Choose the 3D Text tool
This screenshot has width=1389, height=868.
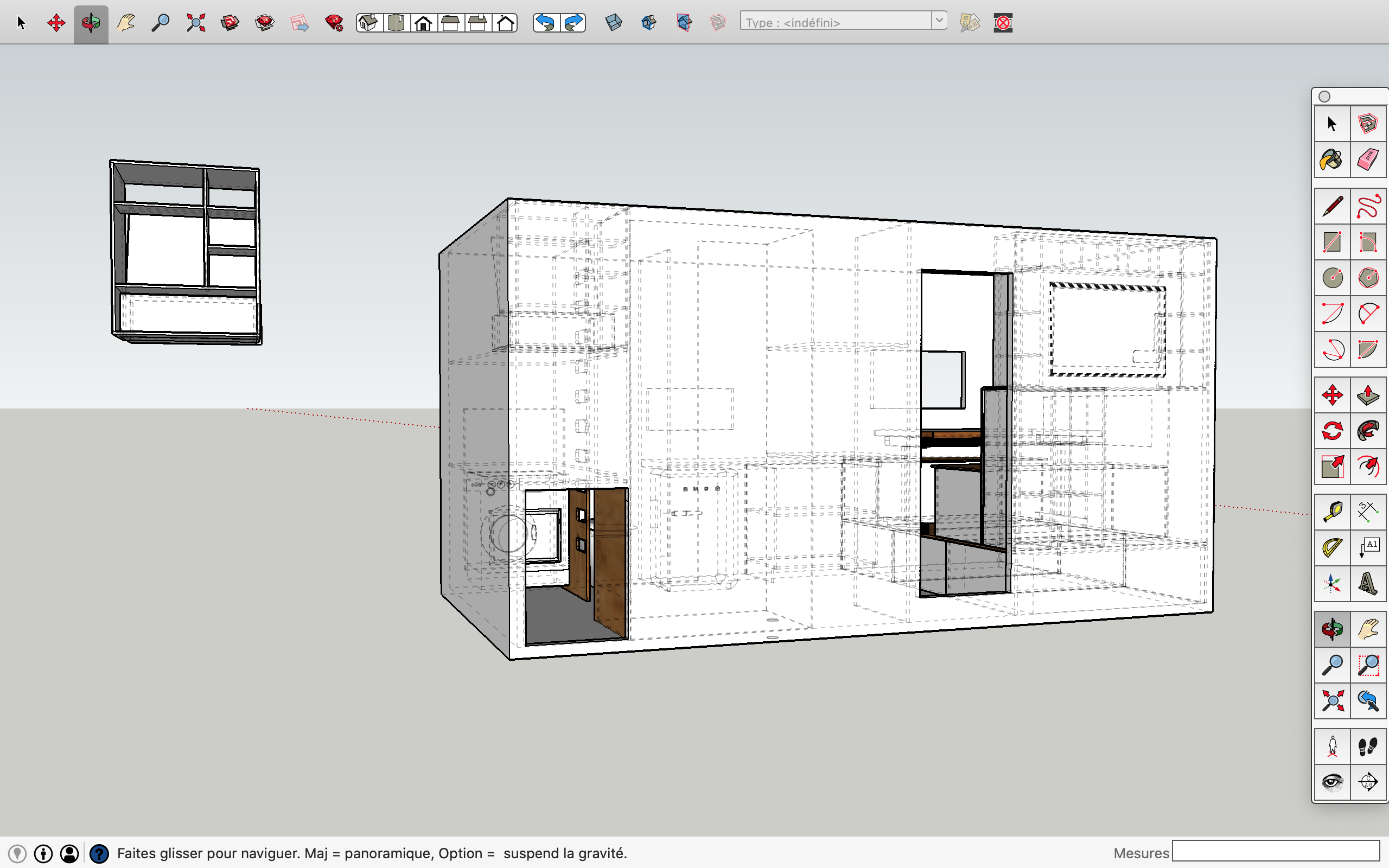tap(1368, 583)
